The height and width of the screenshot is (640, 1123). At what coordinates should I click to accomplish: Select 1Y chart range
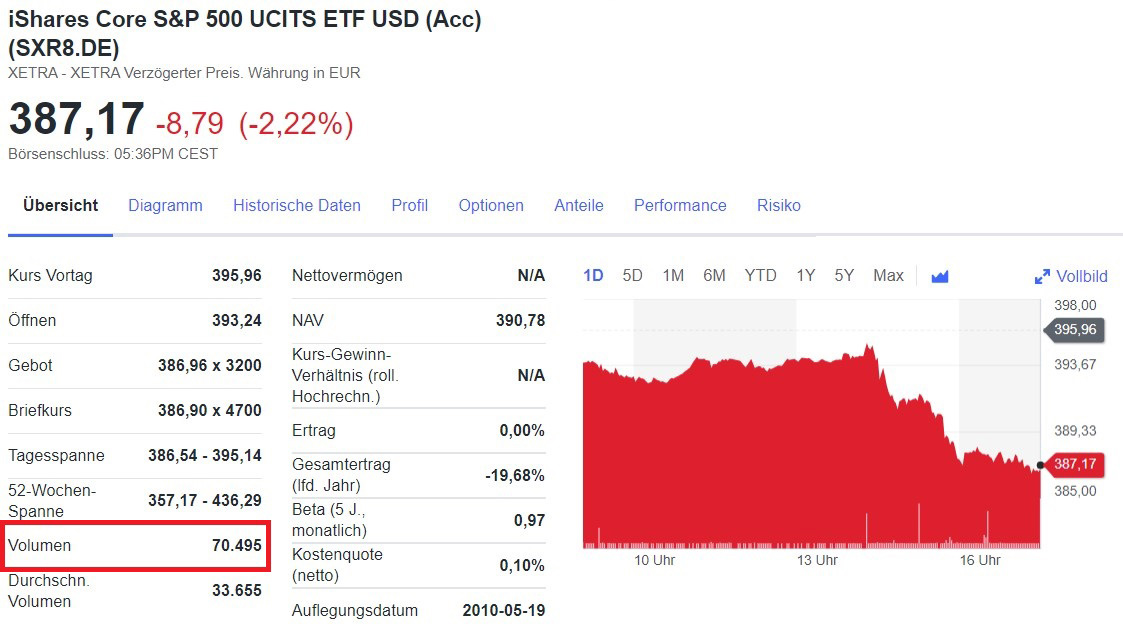point(806,275)
